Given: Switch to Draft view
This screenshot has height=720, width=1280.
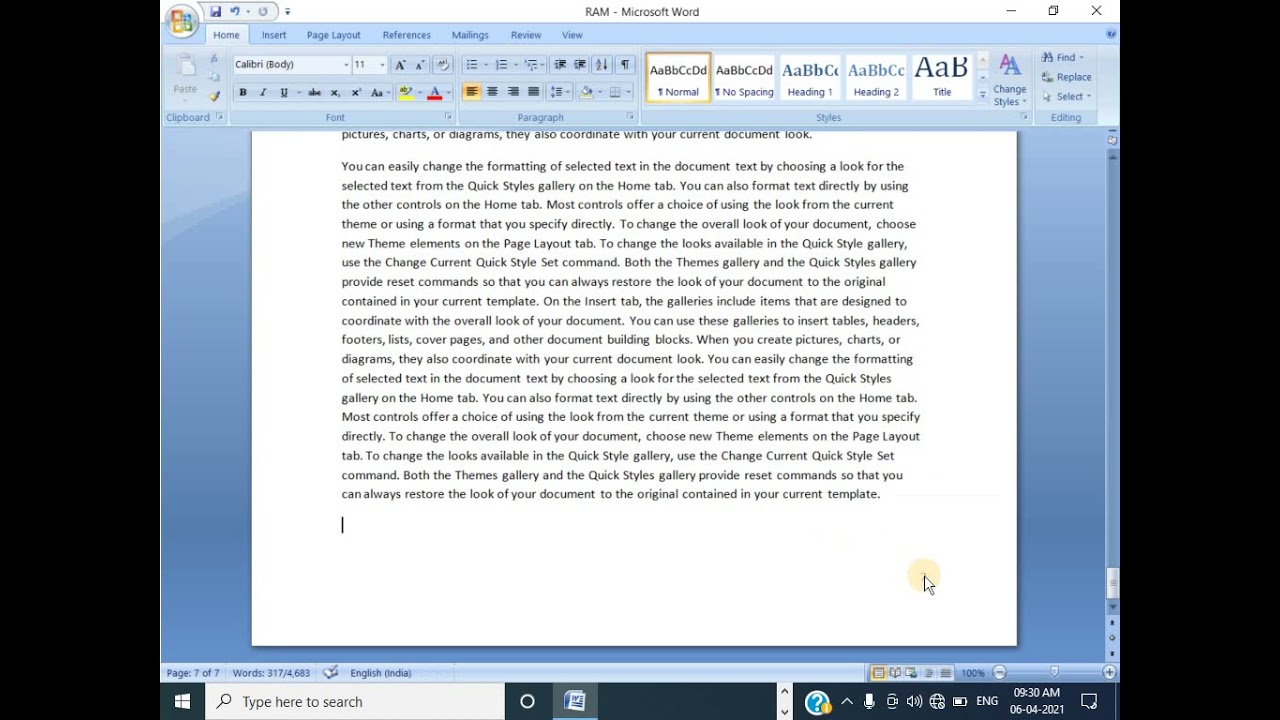Looking at the screenshot, I should (945, 673).
